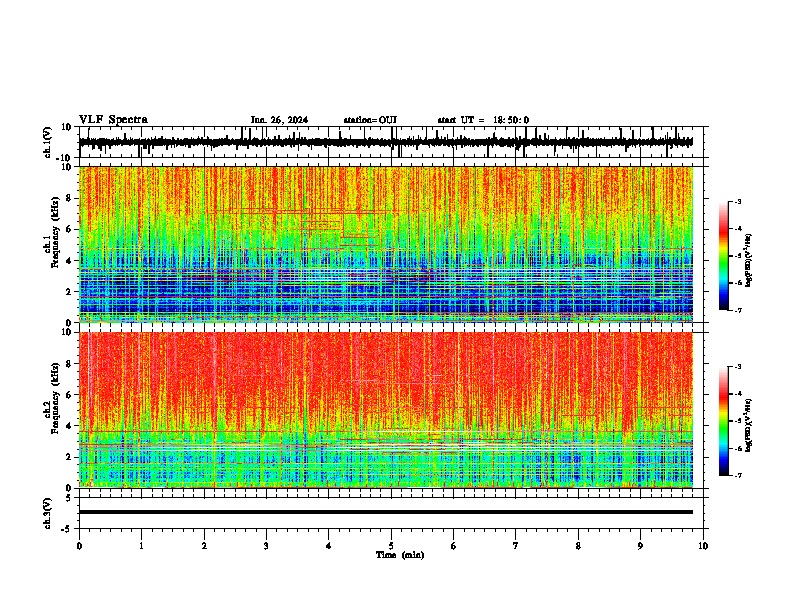Screen dimensions: 792x612
Task: Click the ch.1 color bar log(PSD) label
Action: click(x=749, y=261)
